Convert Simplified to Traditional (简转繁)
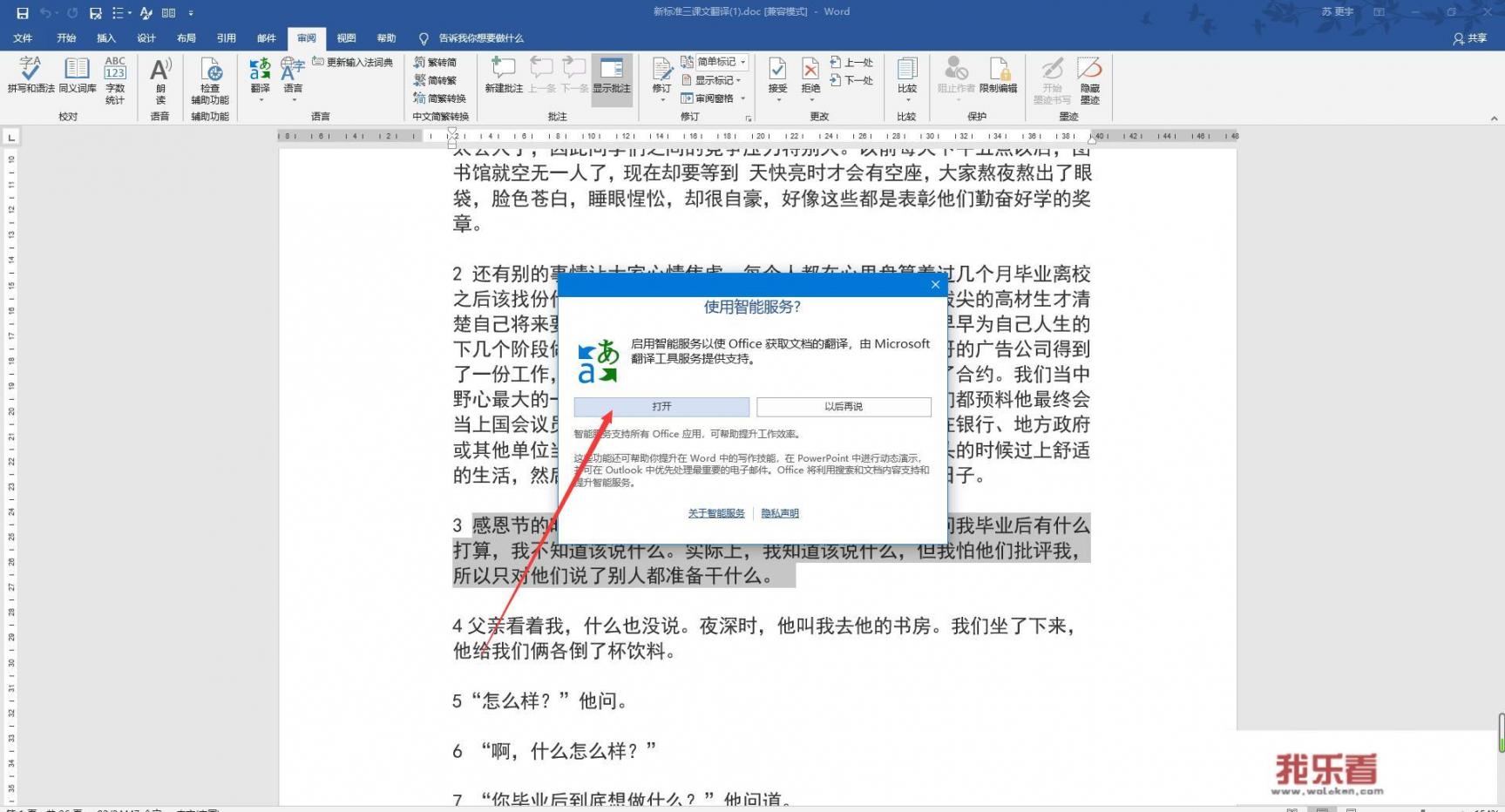 click(x=435, y=80)
